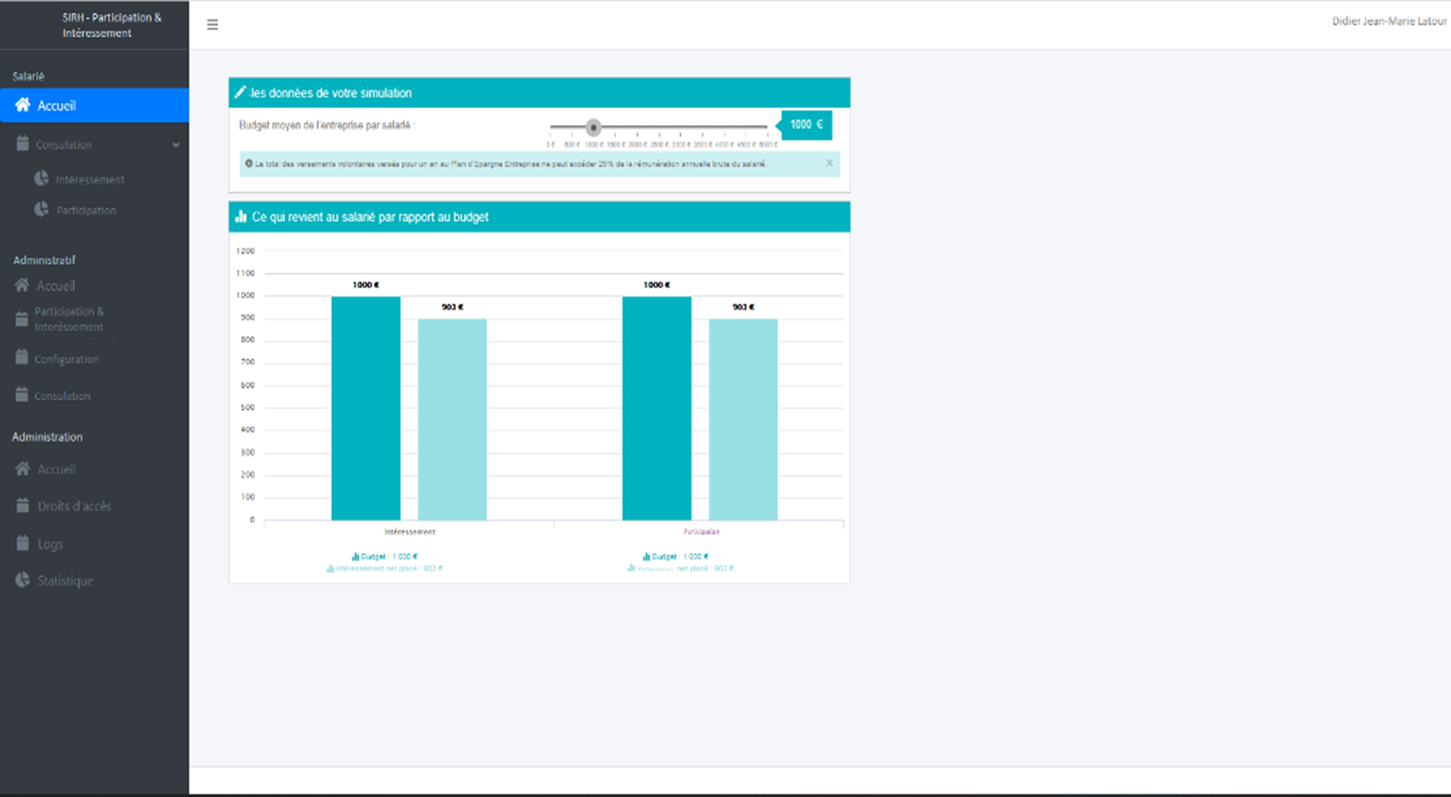This screenshot has width=1451, height=797.
Task: Click the home icon beside Salarié Accueil
Action: (22, 105)
